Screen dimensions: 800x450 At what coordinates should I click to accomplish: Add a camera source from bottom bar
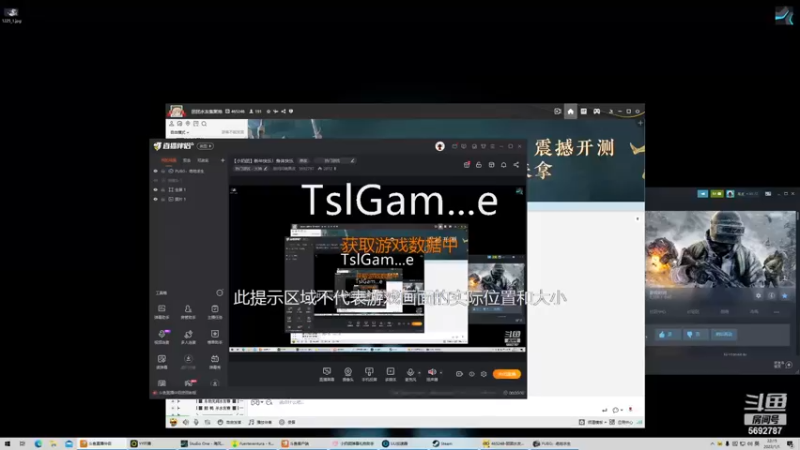pyautogui.click(x=348, y=374)
